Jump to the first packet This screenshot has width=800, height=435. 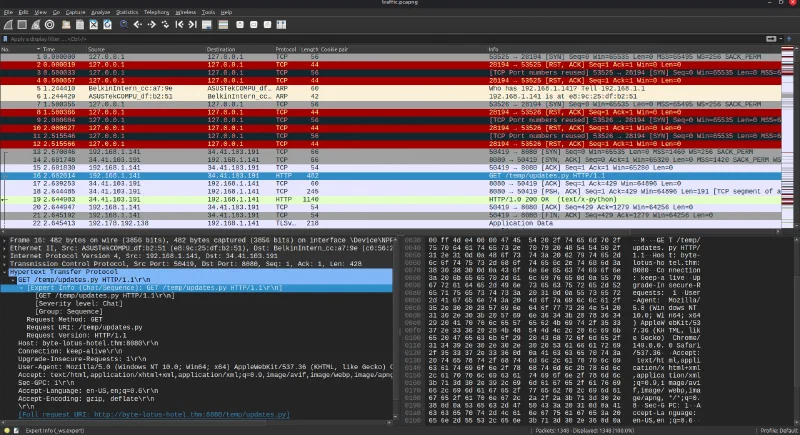point(179,24)
